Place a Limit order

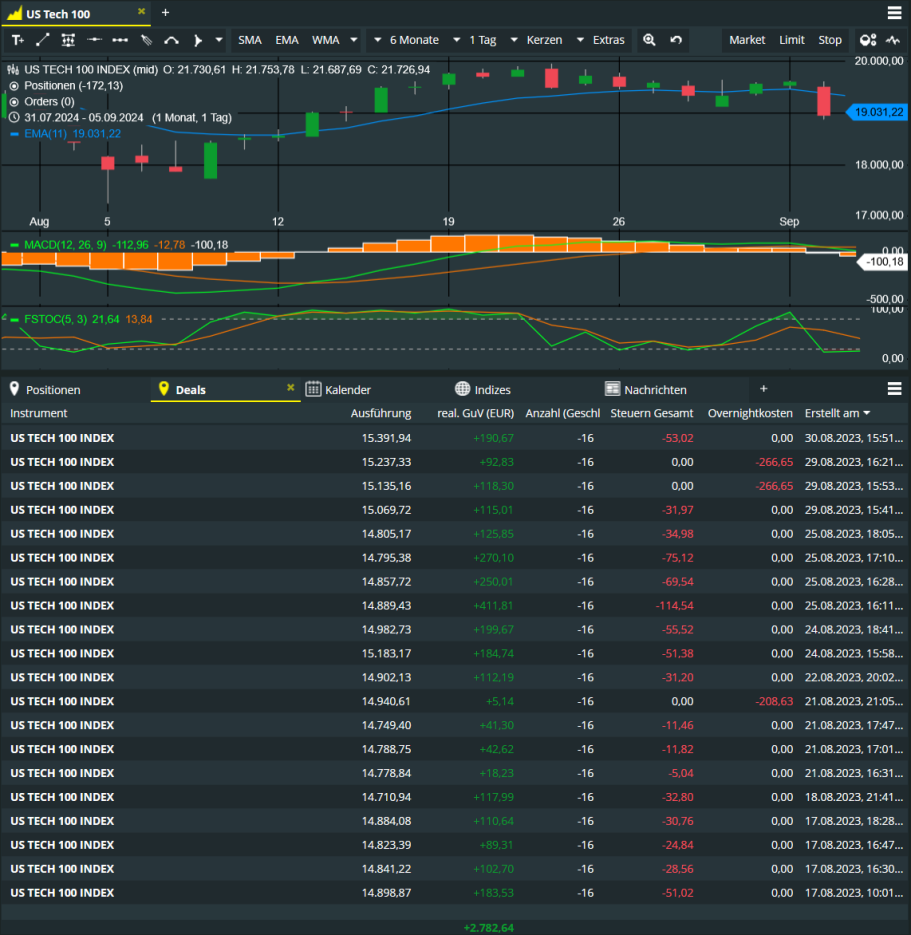coord(792,40)
